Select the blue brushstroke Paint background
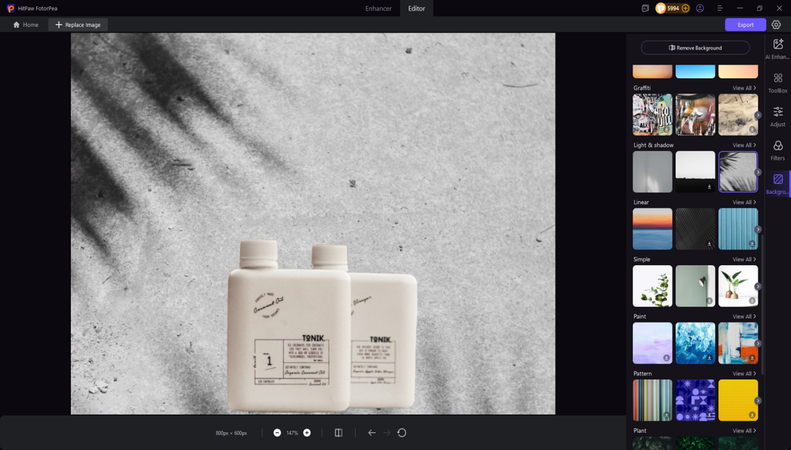The height and width of the screenshot is (450, 791). (x=695, y=343)
